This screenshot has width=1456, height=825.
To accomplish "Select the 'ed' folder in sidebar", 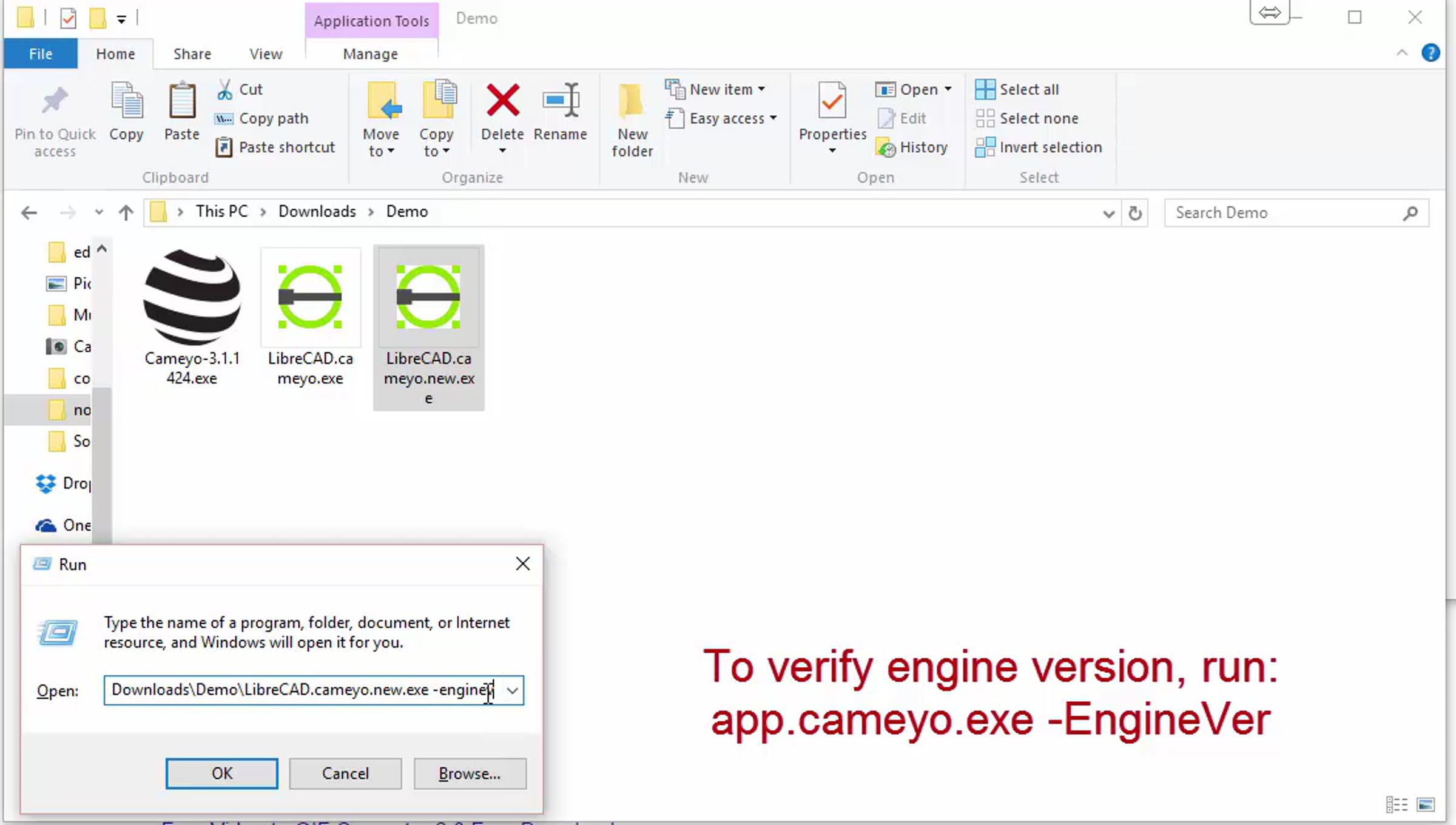I will point(68,252).
